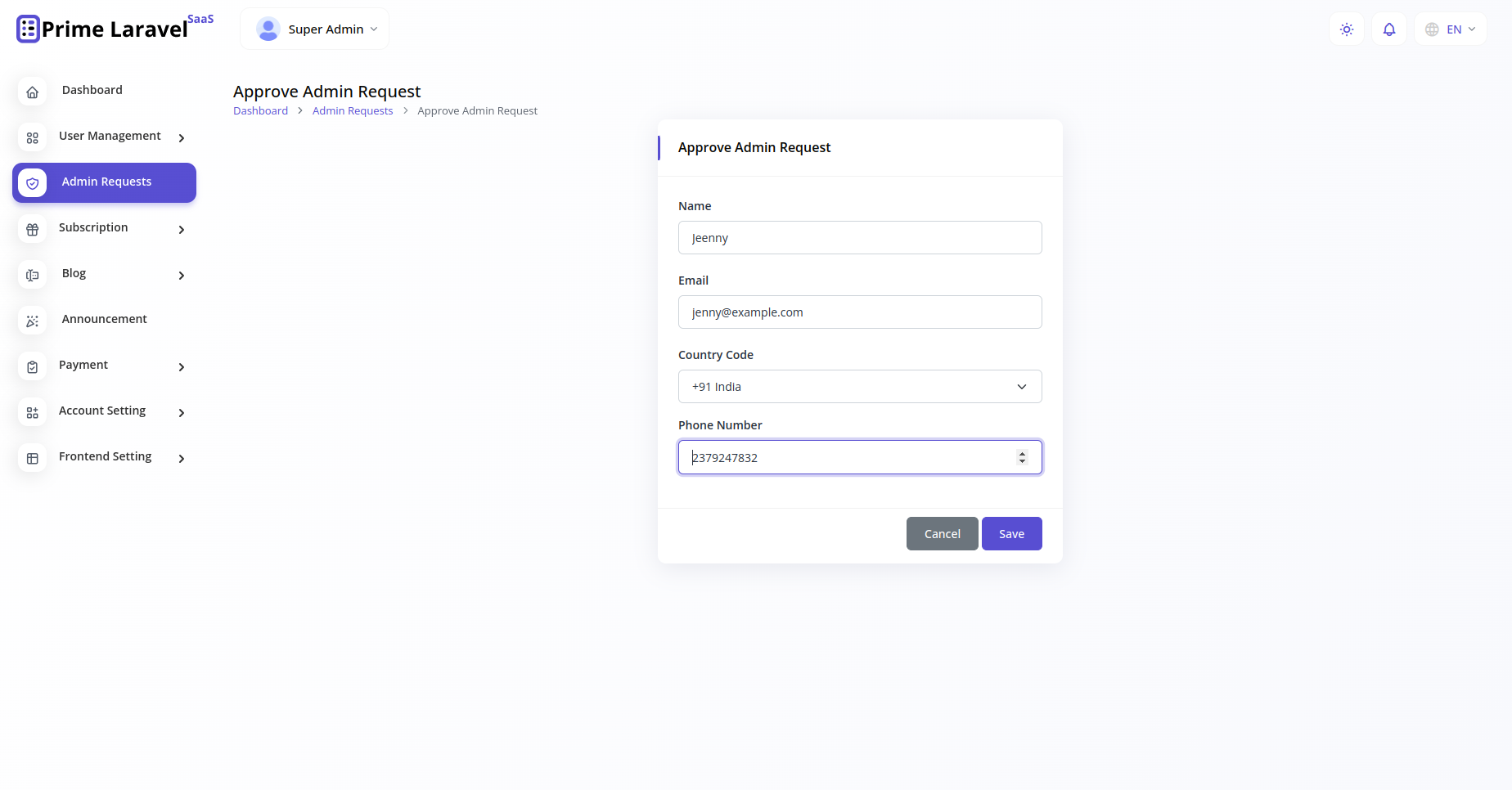The width and height of the screenshot is (1512, 790).
Task: Click the Save button
Action: 1011,533
